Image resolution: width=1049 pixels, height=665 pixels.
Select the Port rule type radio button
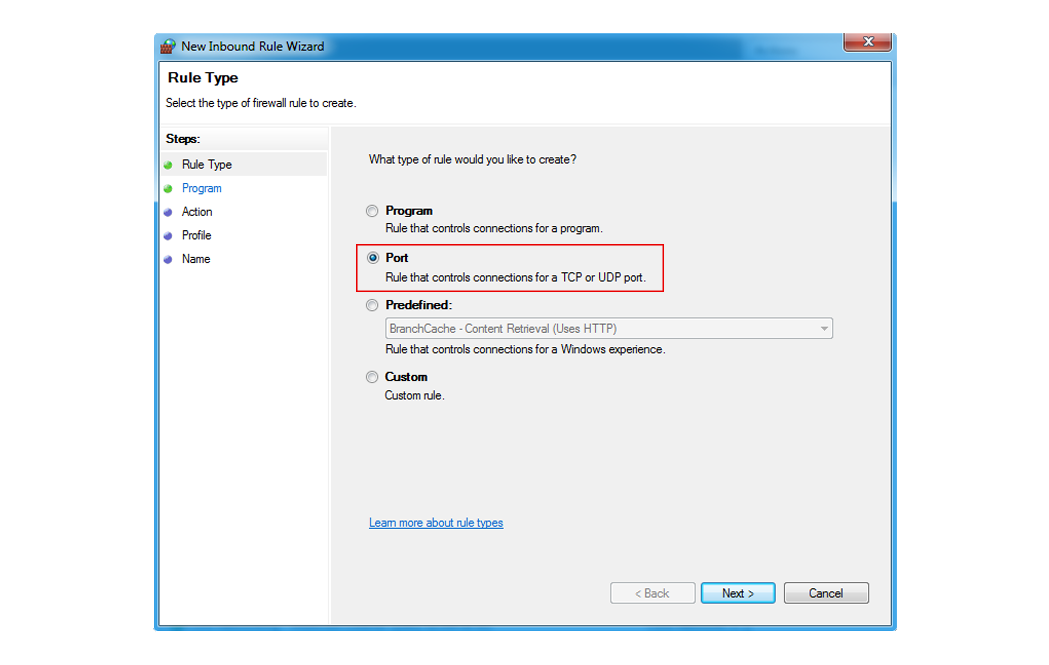(x=373, y=258)
